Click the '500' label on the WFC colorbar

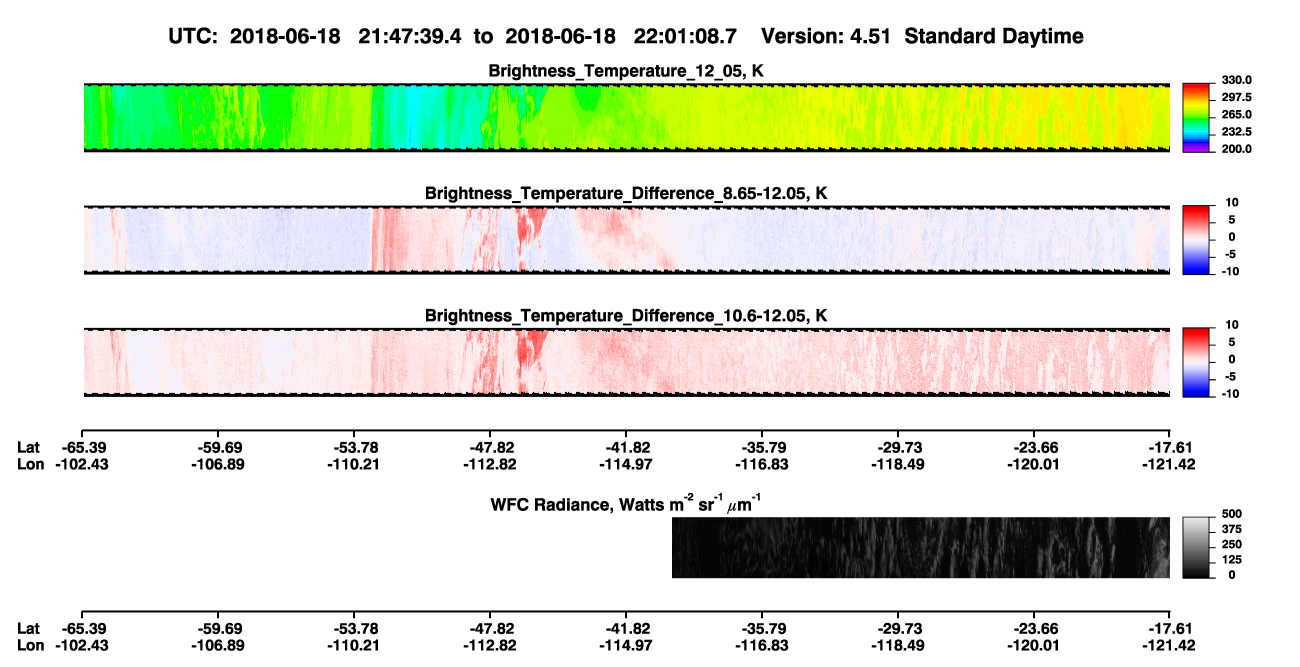(x=1234, y=514)
